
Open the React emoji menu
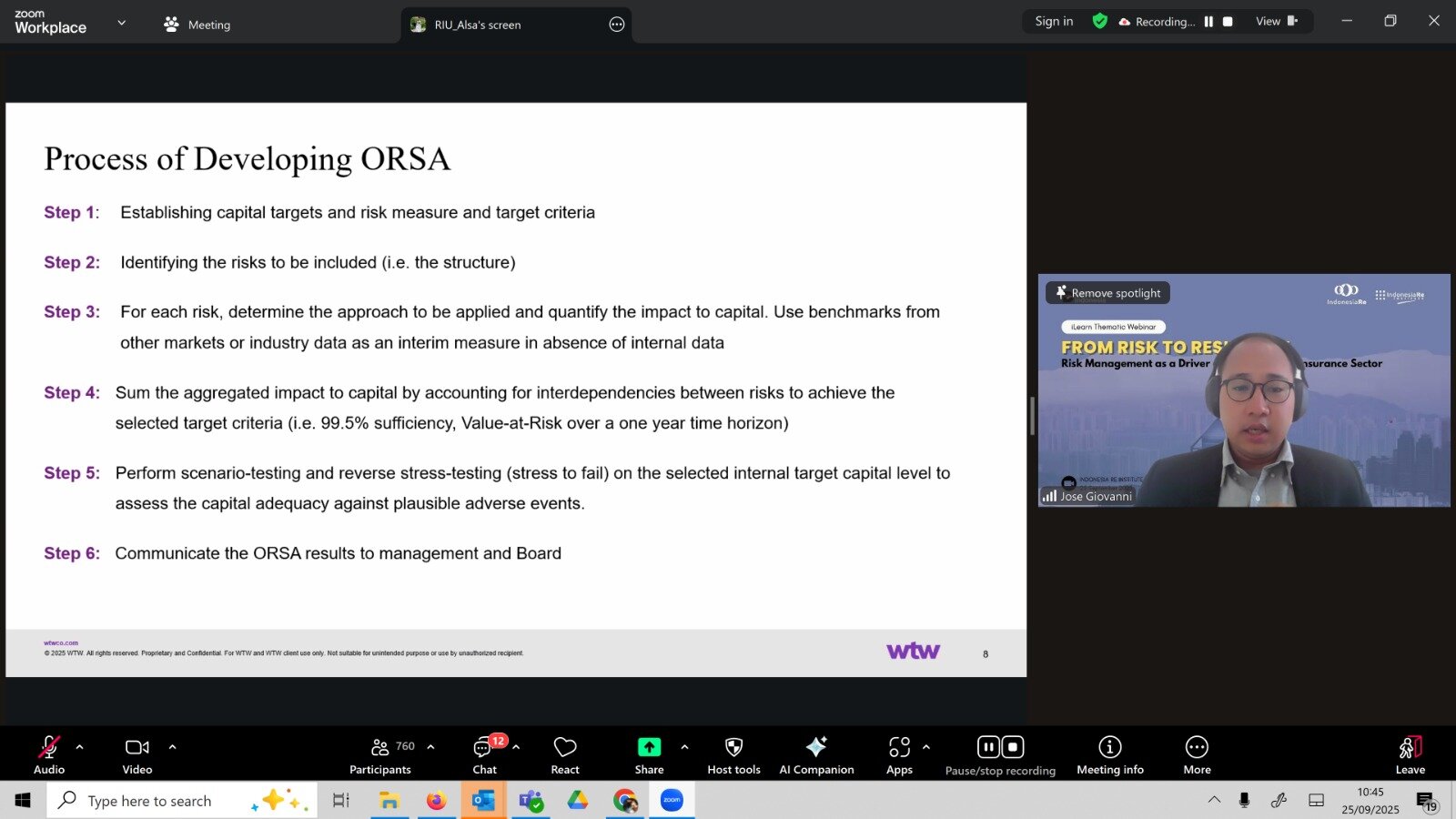[x=564, y=755]
